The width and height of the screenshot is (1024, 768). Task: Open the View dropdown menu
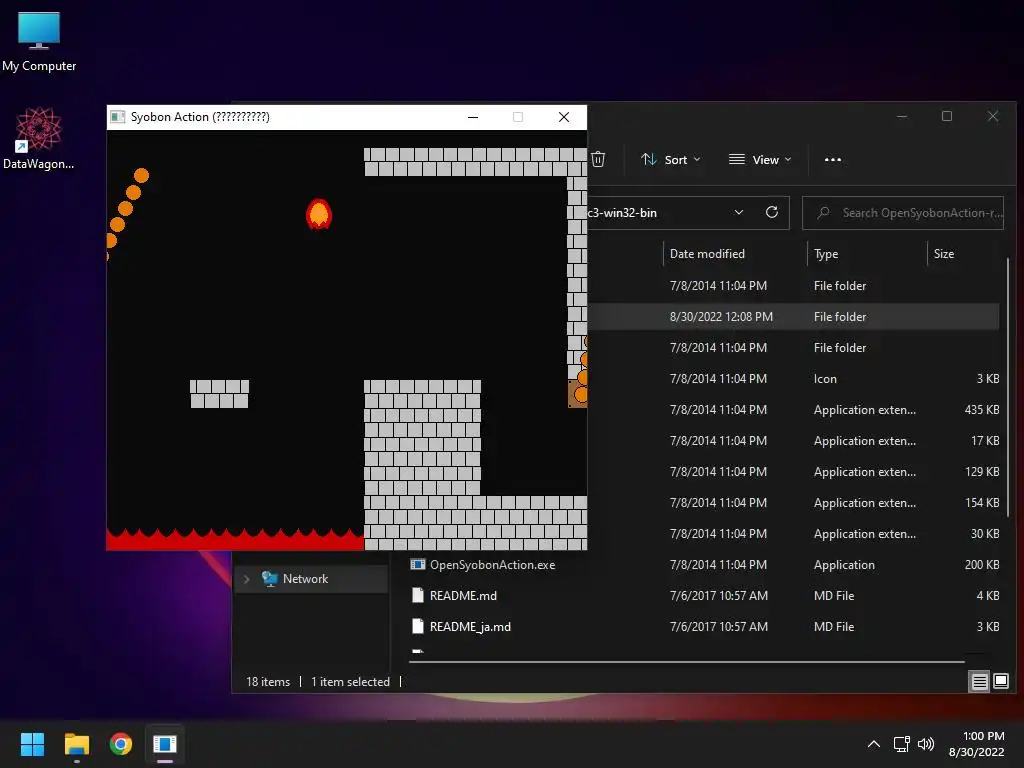(x=760, y=159)
